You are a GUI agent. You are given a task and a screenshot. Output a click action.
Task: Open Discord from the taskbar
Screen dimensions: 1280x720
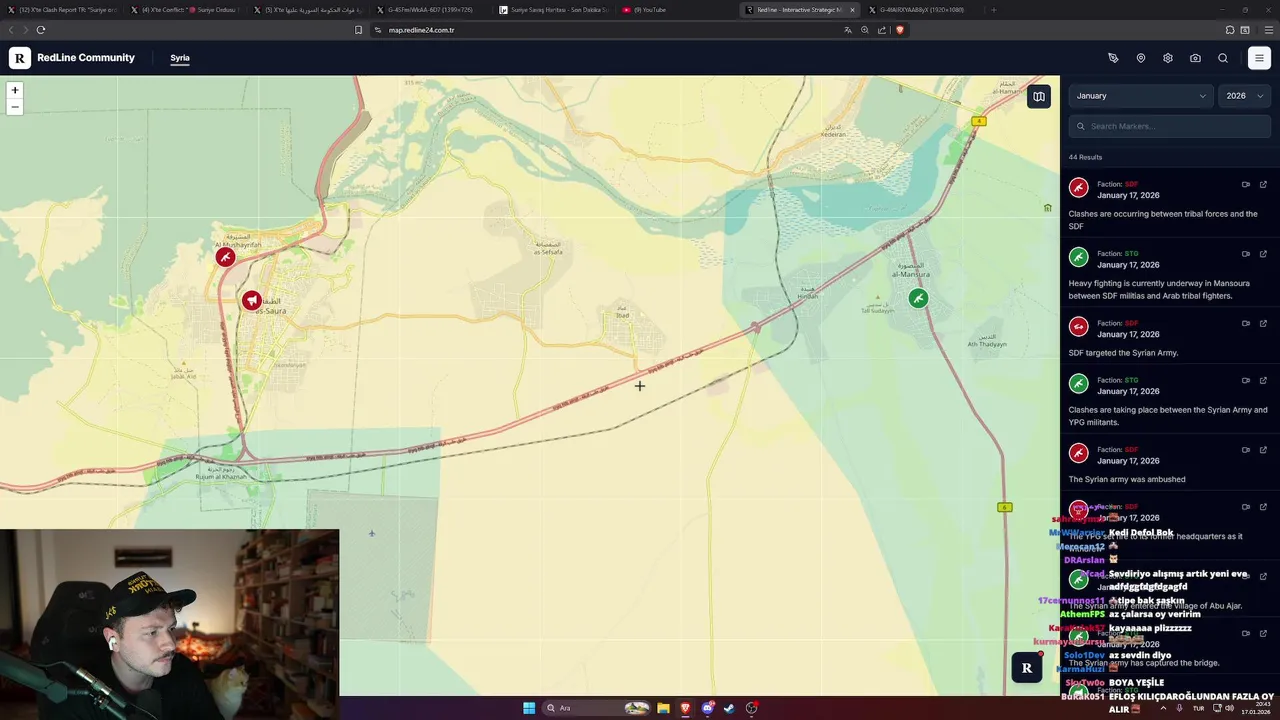coord(708,708)
